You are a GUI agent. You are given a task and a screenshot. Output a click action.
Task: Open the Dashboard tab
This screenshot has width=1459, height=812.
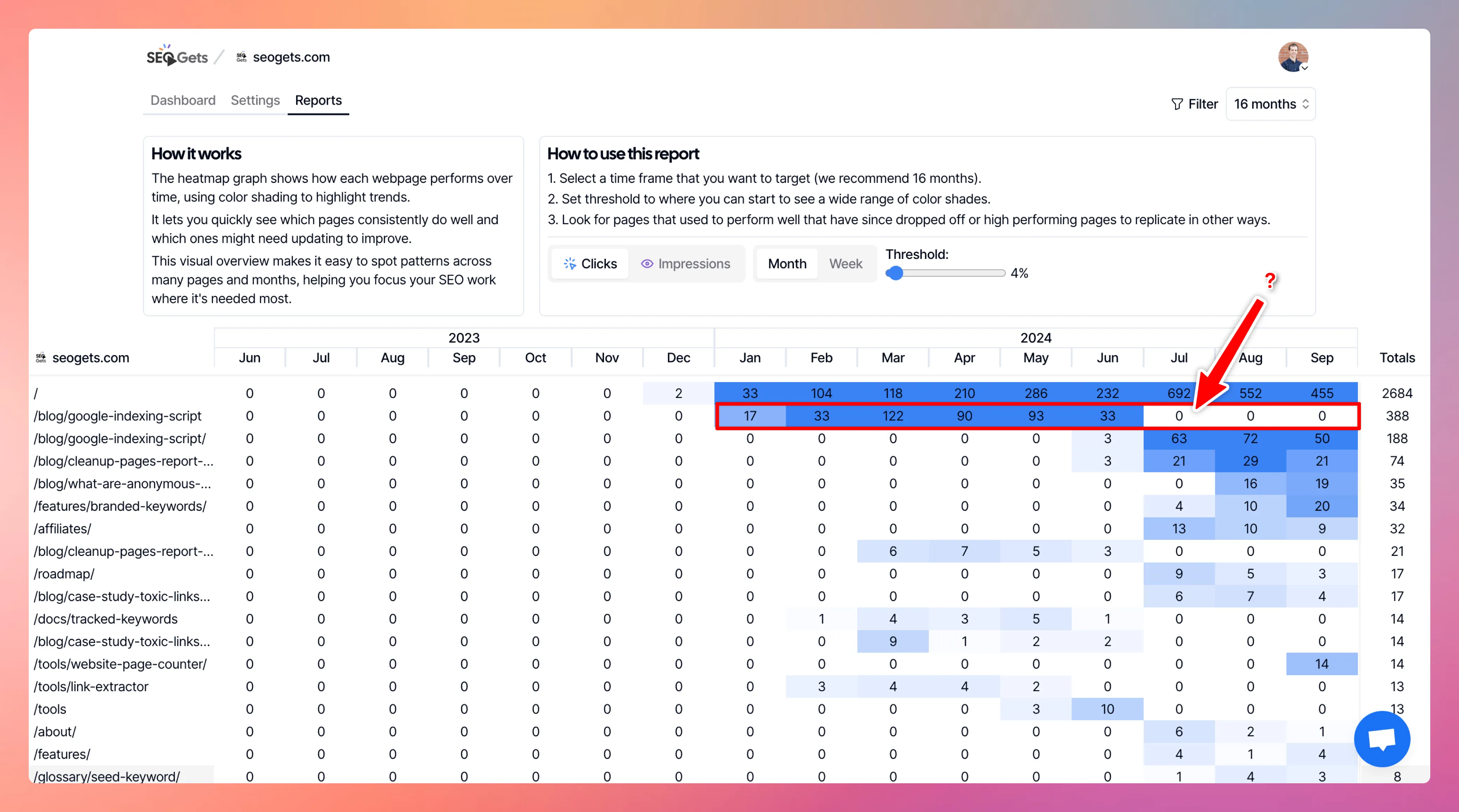(183, 100)
